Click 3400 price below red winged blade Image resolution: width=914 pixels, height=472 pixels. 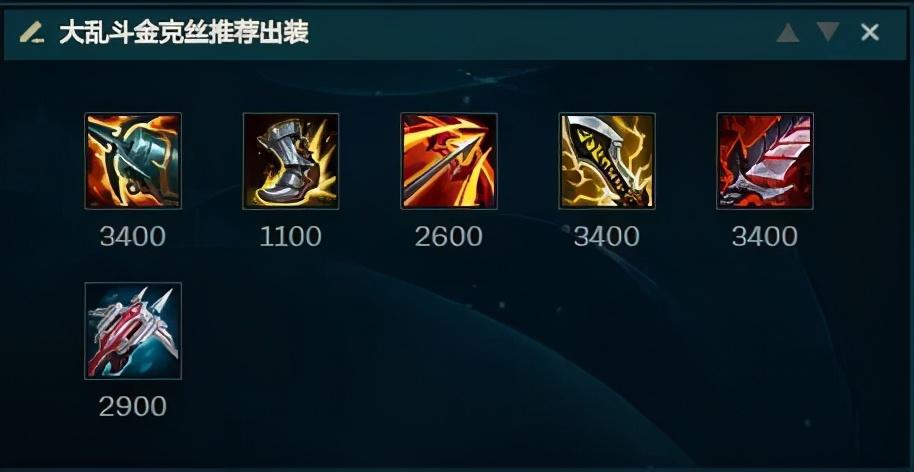[764, 237]
